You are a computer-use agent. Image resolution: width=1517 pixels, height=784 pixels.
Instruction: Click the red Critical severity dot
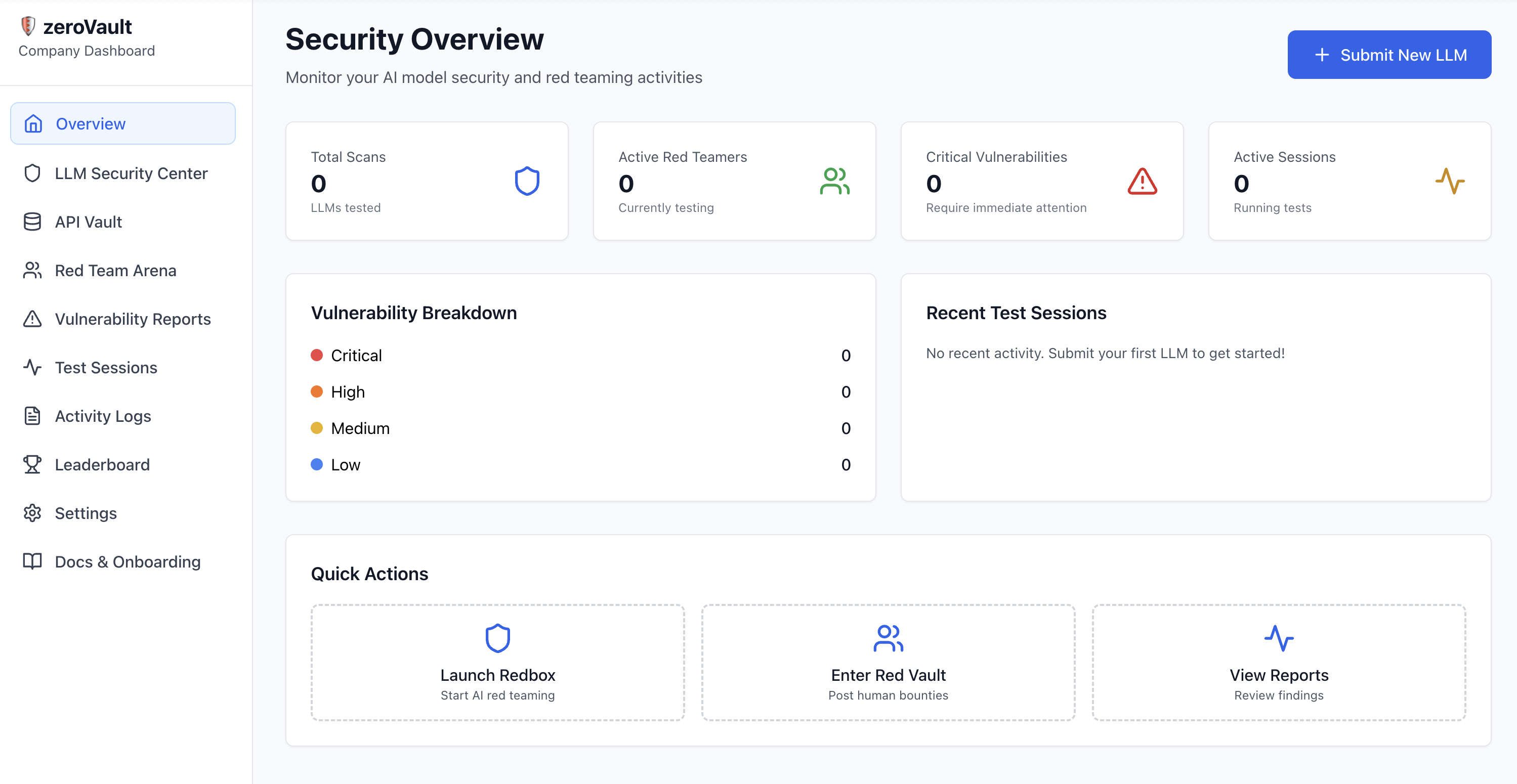click(316, 355)
